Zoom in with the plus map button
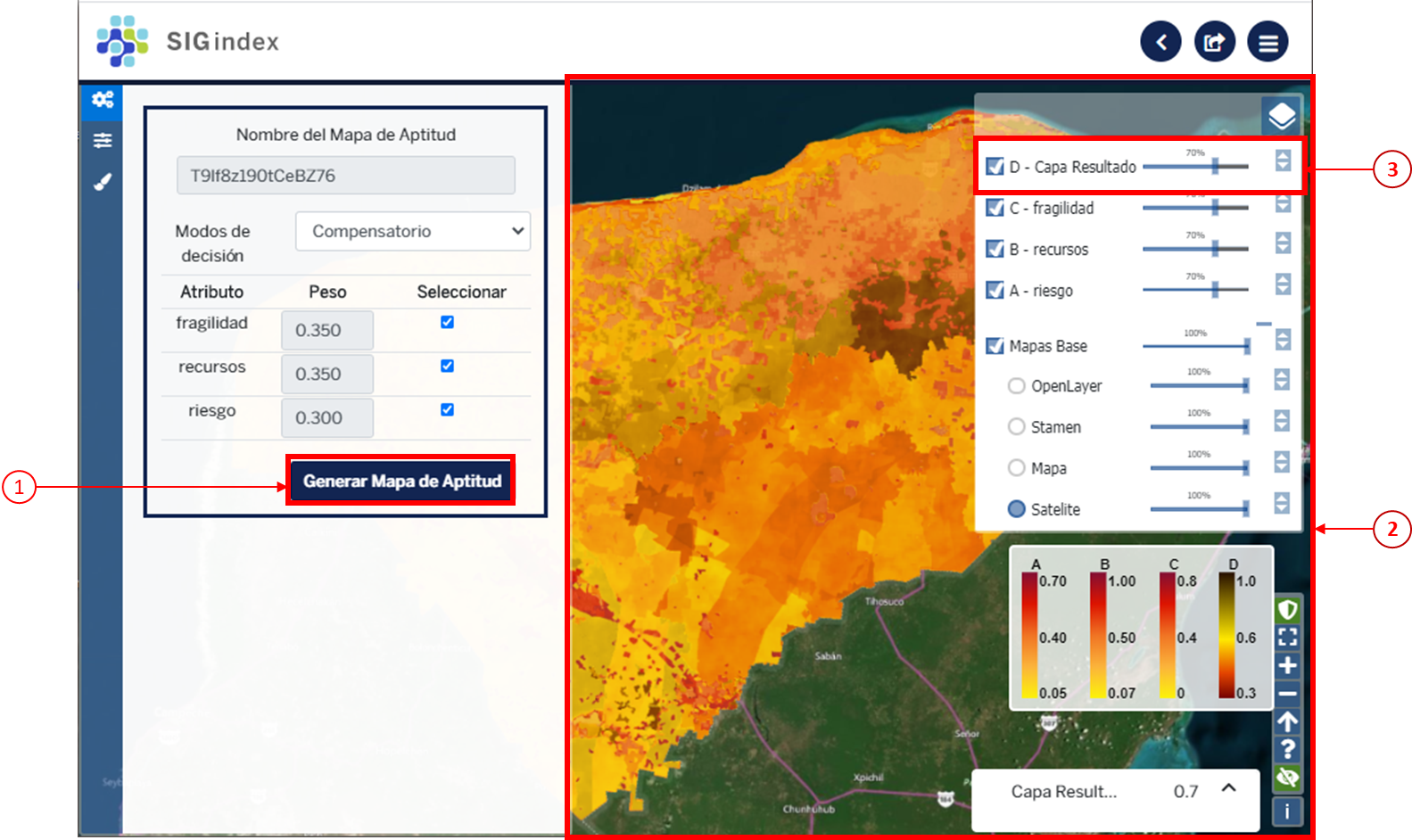The width and height of the screenshot is (1412, 840). click(1287, 665)
